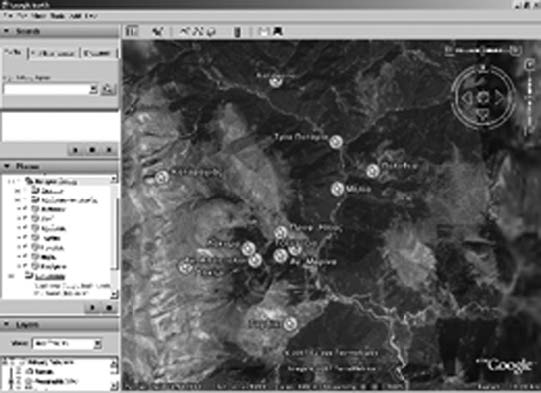Open the Help menu
This screenshot has width=541, height=393.
(x=91, y=16)
